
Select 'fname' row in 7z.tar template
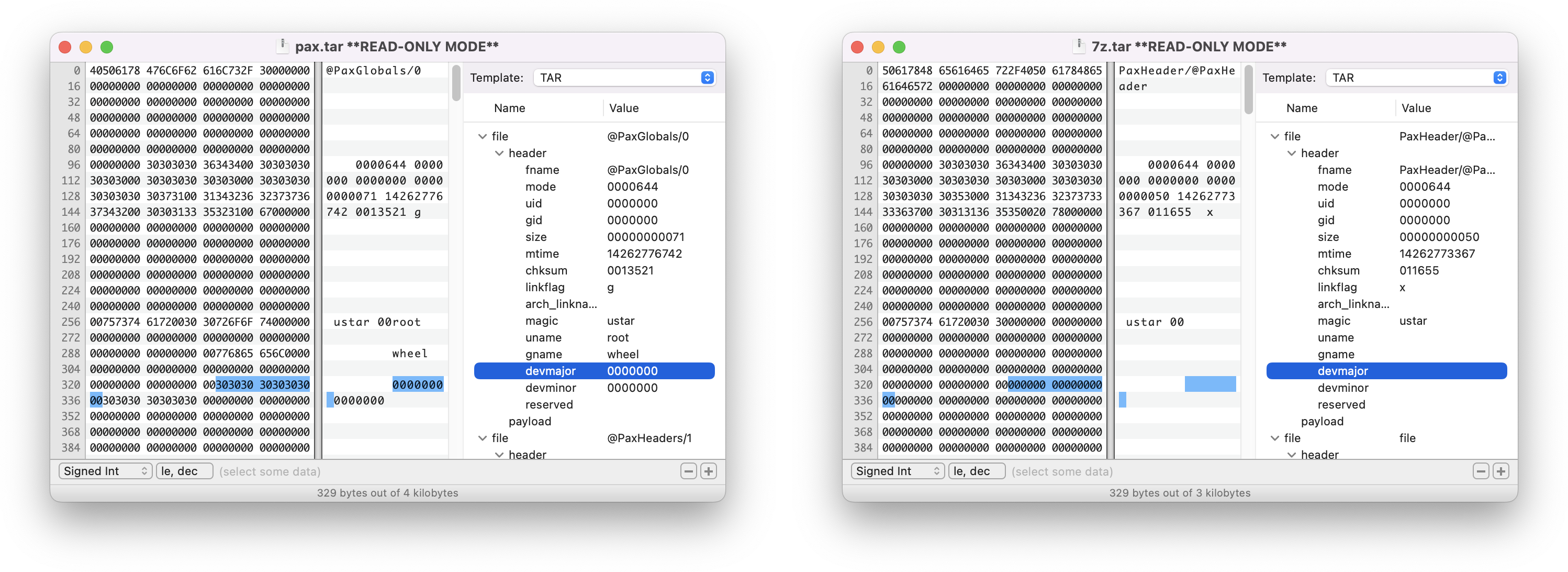[x=1386, y=170]
